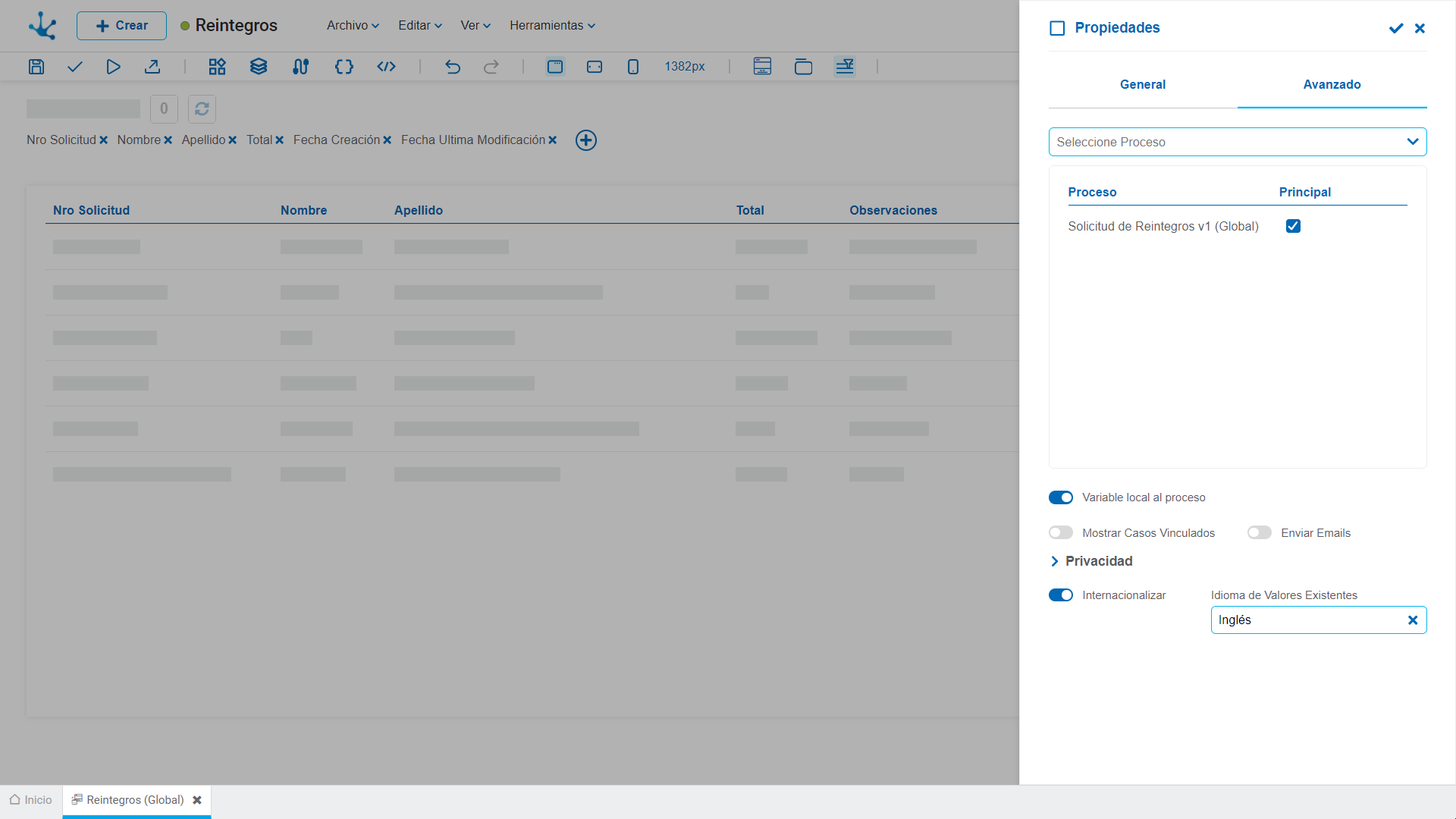This screenshot has height=819, width=1456.
Task: Open the layers stack toolbar icon
Action: (x=259, y=67)
